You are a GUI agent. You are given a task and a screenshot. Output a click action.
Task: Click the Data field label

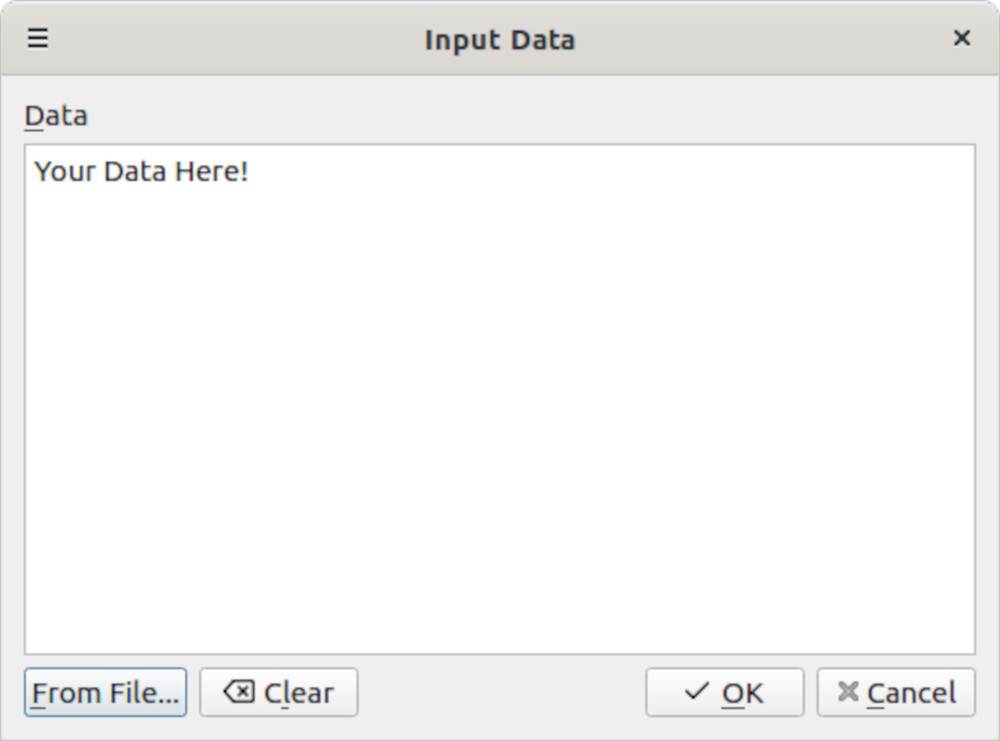click(x=56, y=116)
